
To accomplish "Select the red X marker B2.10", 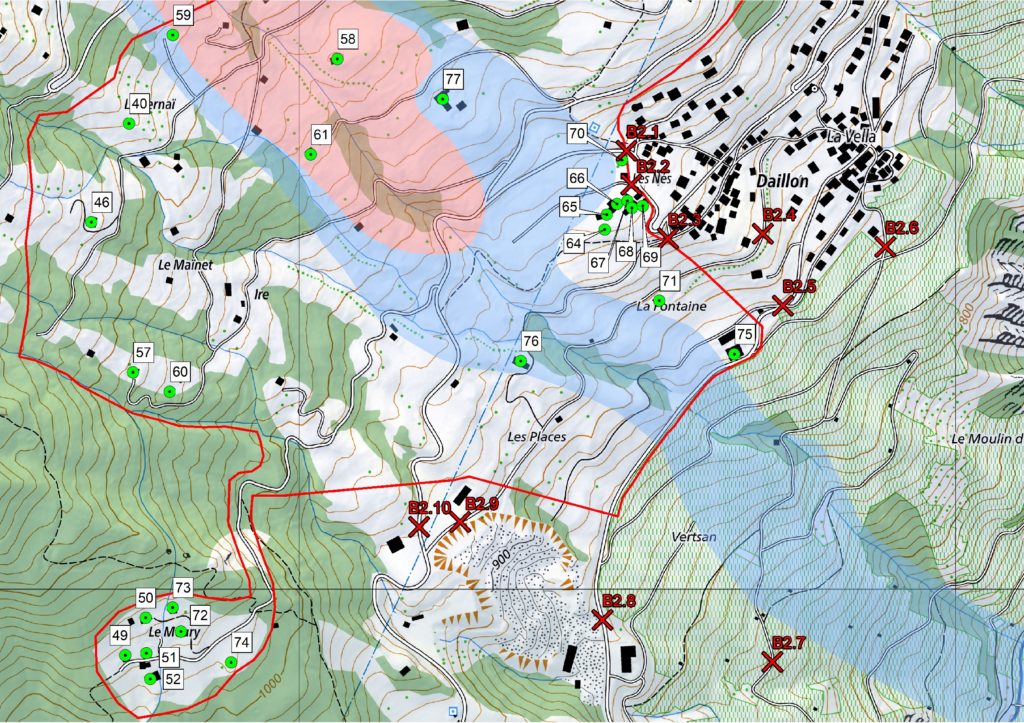I will (419, 526).
